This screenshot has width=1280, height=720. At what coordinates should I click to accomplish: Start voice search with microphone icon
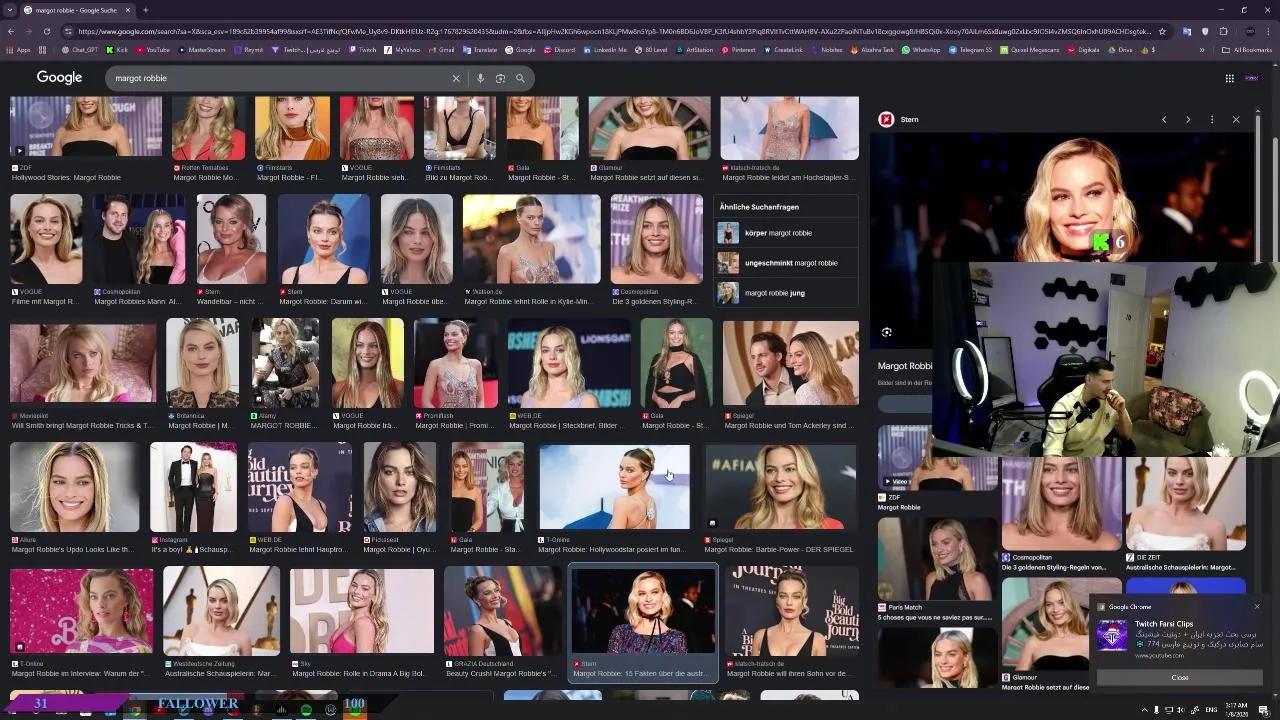[x=480, y=78]
